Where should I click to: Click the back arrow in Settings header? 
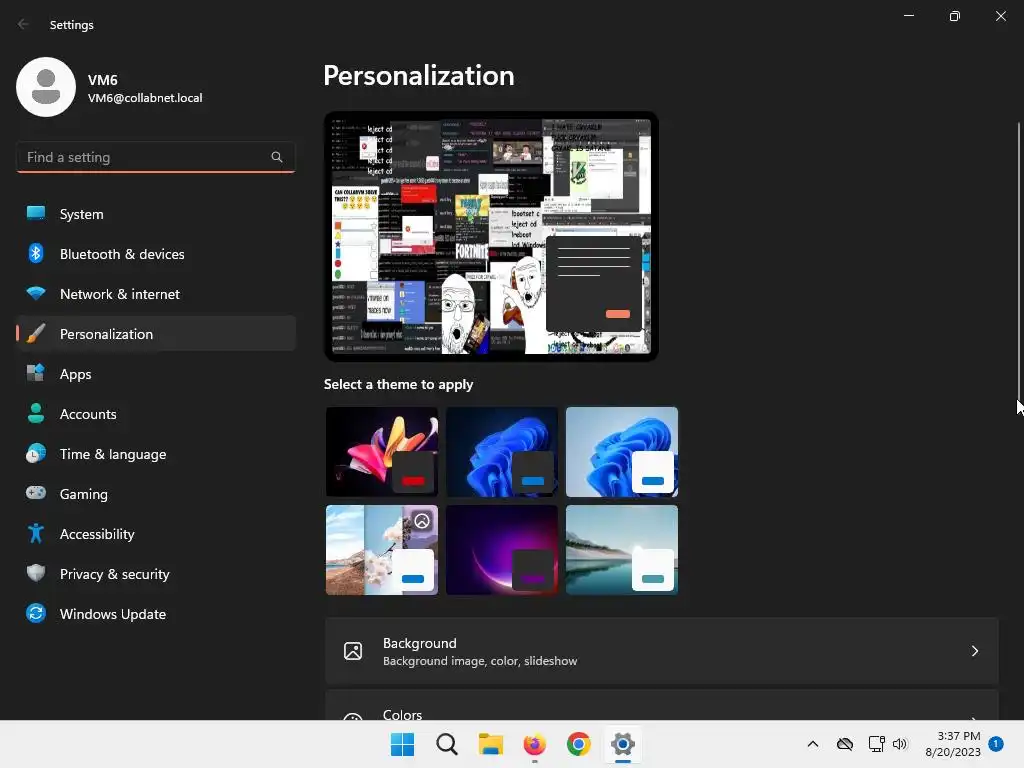(24, 24)
